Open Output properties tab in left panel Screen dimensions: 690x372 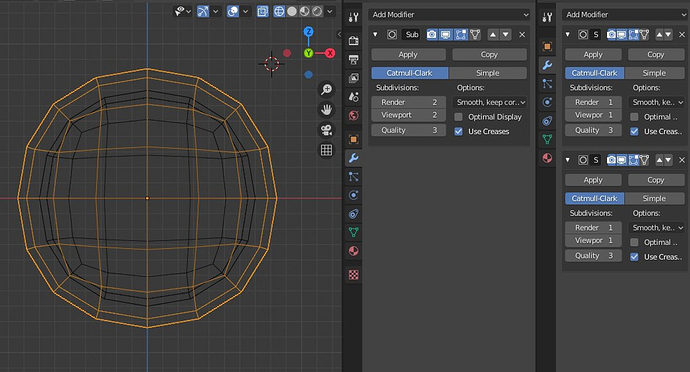pos(353,59)
